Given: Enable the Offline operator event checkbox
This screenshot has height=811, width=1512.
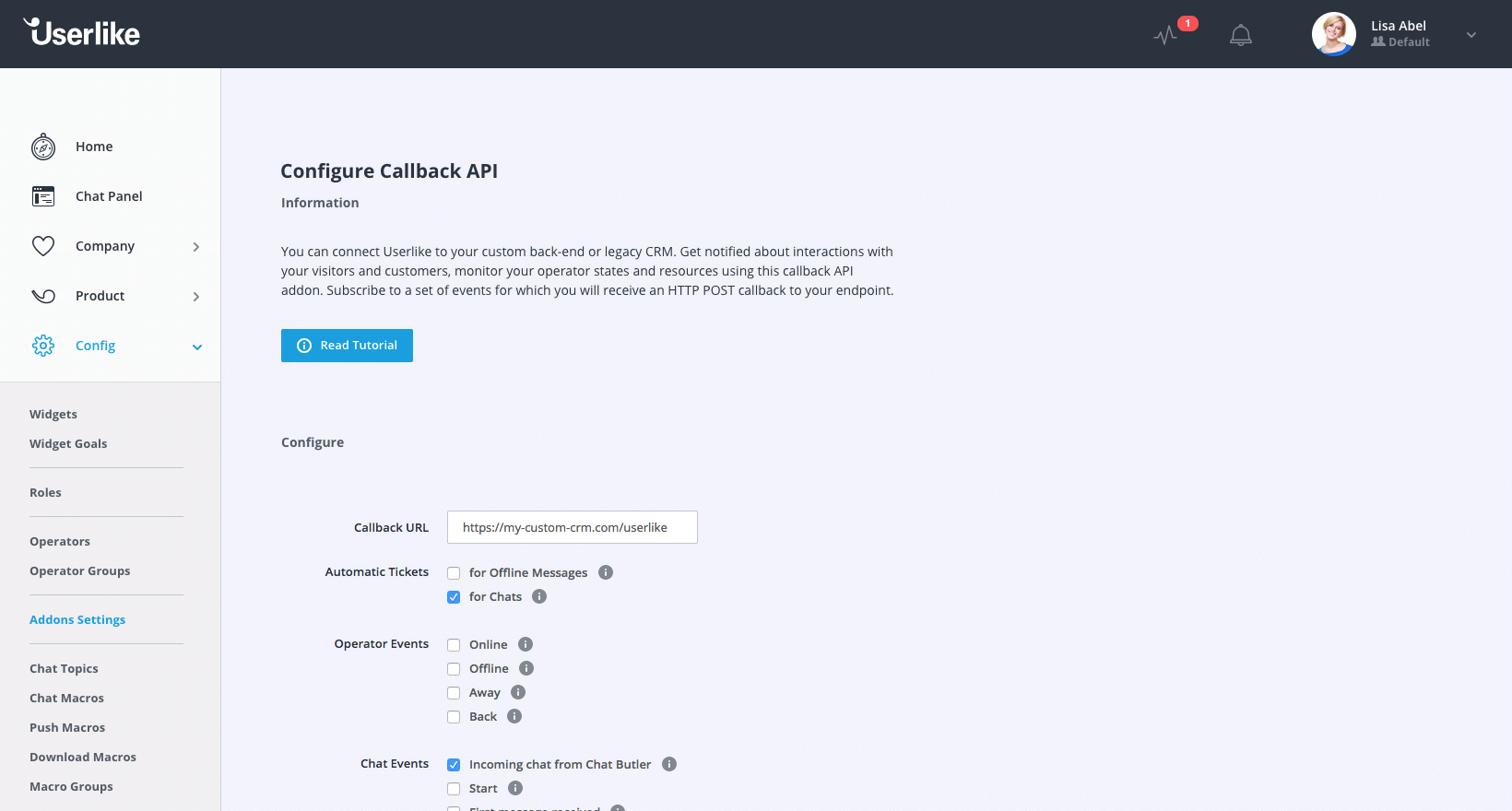Looking at the screenshot, I should [x=454, y=669].
